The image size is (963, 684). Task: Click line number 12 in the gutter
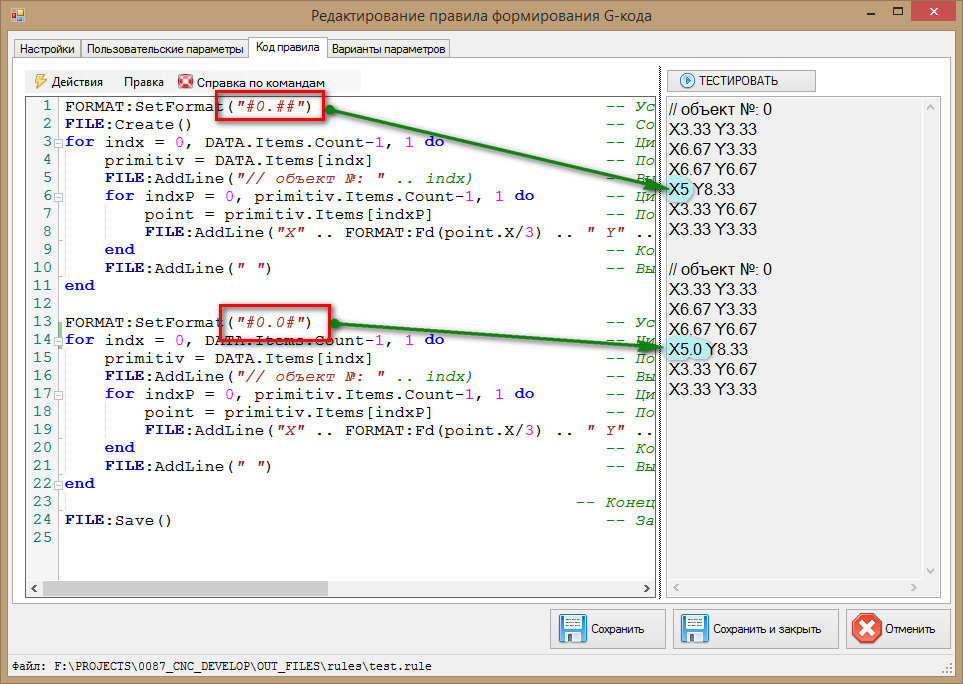tap(42, 303)
